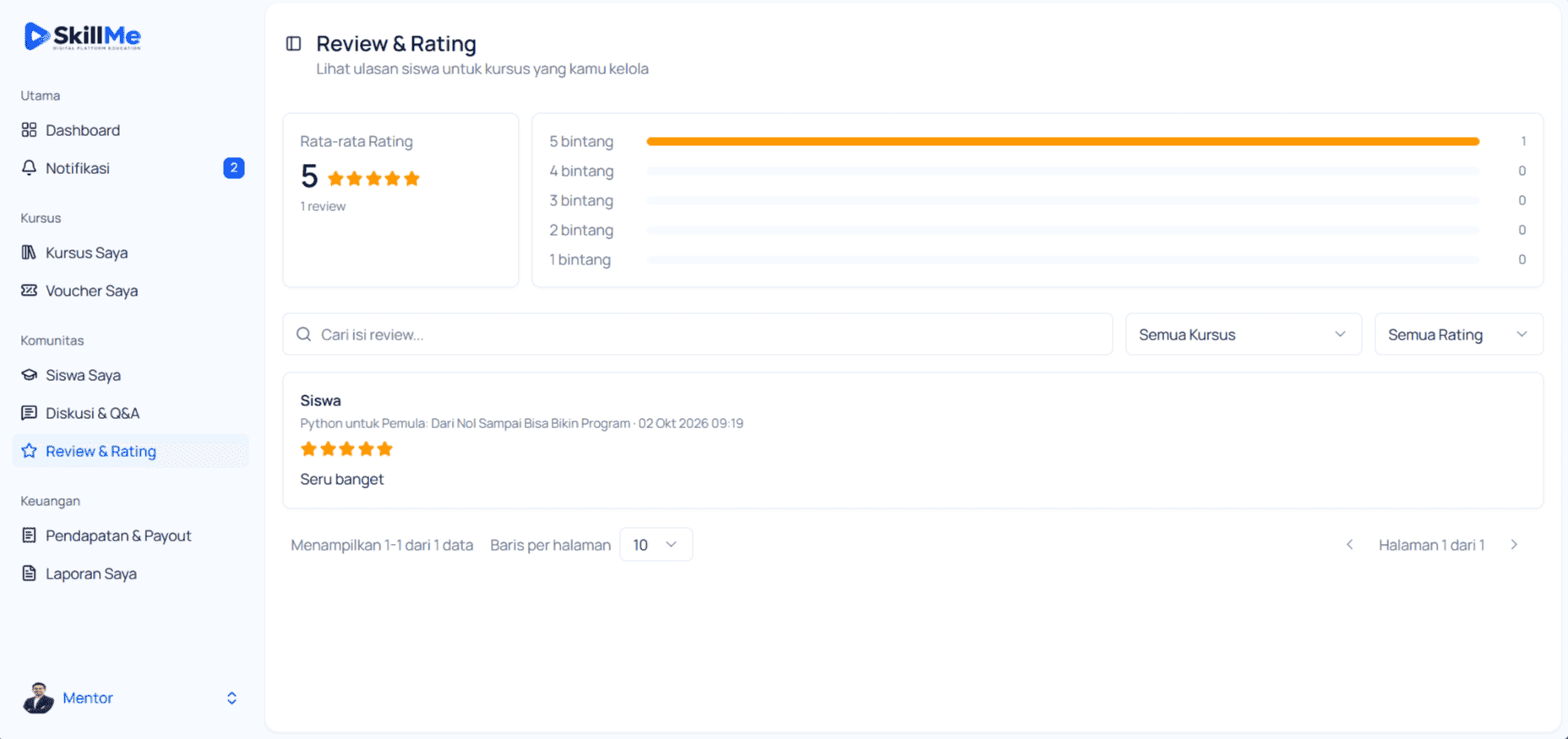The height and width of the screenshot is (739, 1568).
Task: Open Siswa Saya page
Action: 130,375
